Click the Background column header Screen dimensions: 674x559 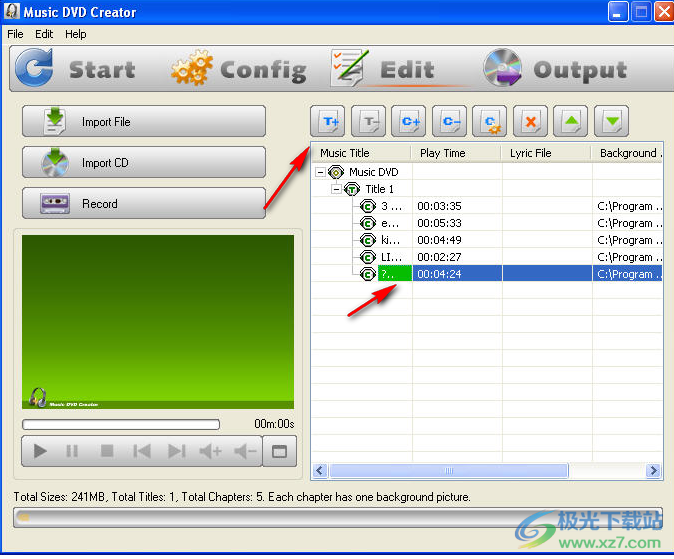coord(627,153)
